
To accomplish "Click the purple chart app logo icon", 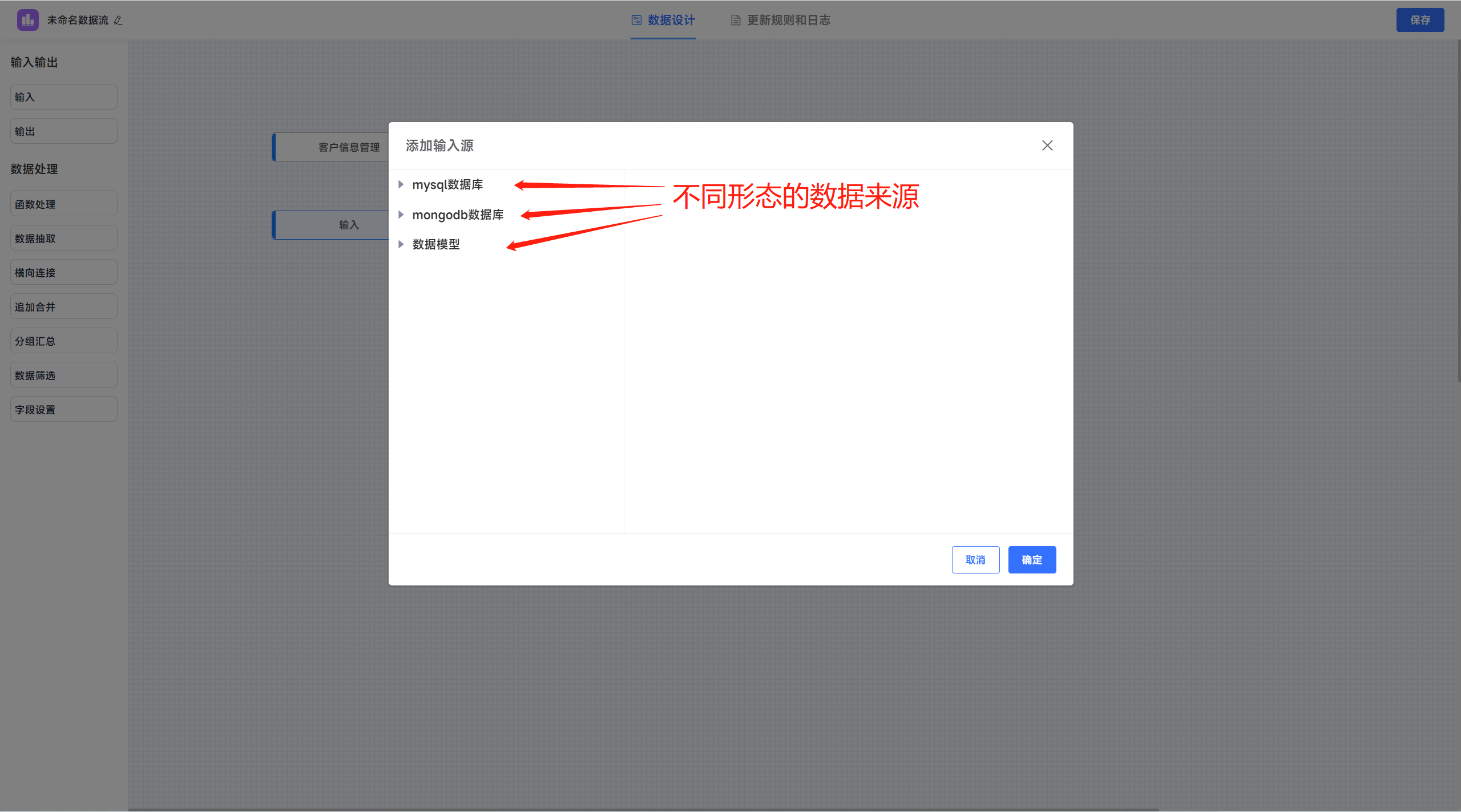I will click(27, 20).
